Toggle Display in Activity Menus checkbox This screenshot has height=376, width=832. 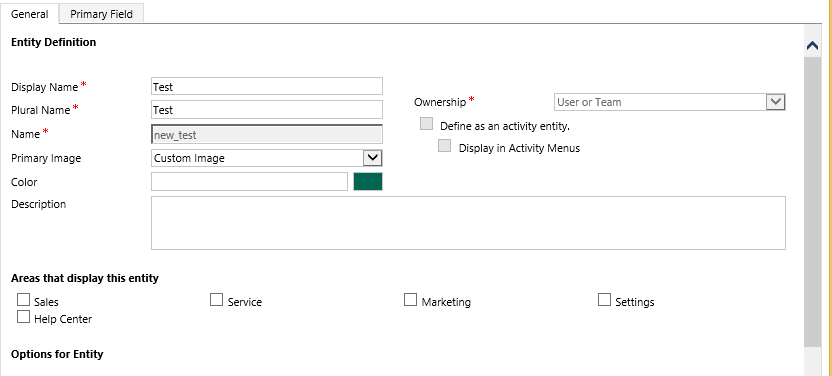(x=444, y=146)
